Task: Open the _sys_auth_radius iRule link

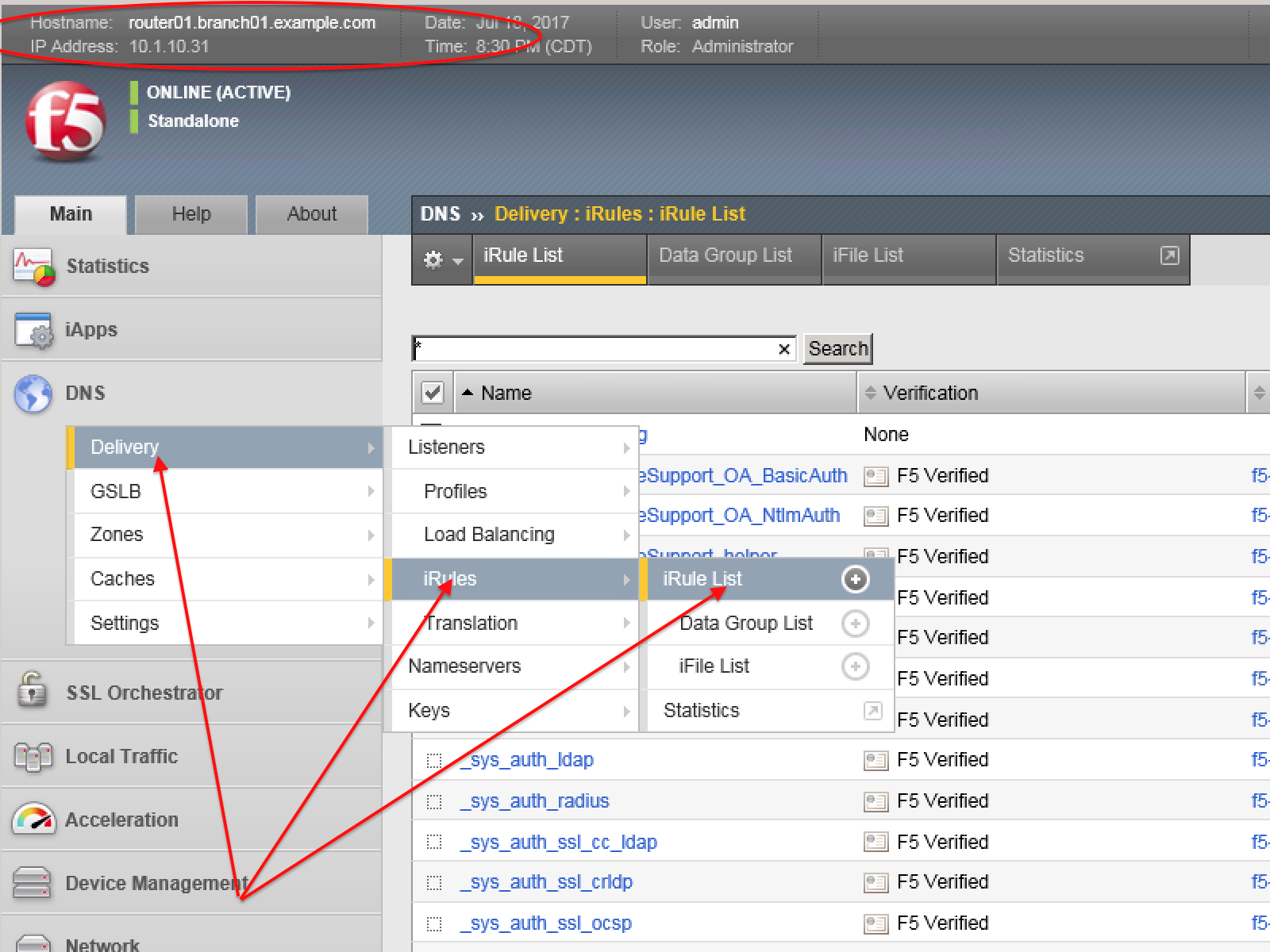Action: (x=535, y=801)
